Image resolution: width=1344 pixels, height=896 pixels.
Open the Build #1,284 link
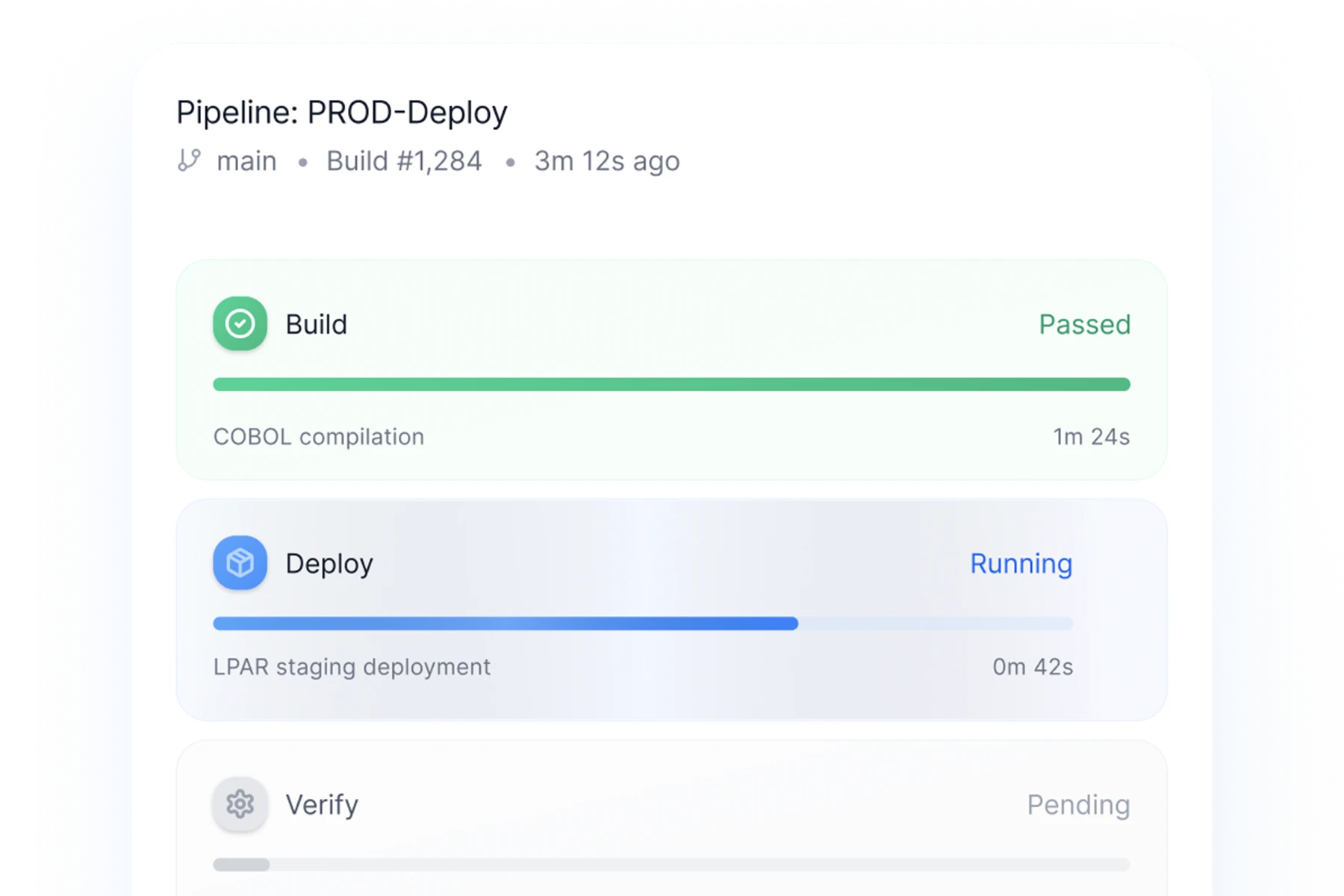tap(404, 161)
